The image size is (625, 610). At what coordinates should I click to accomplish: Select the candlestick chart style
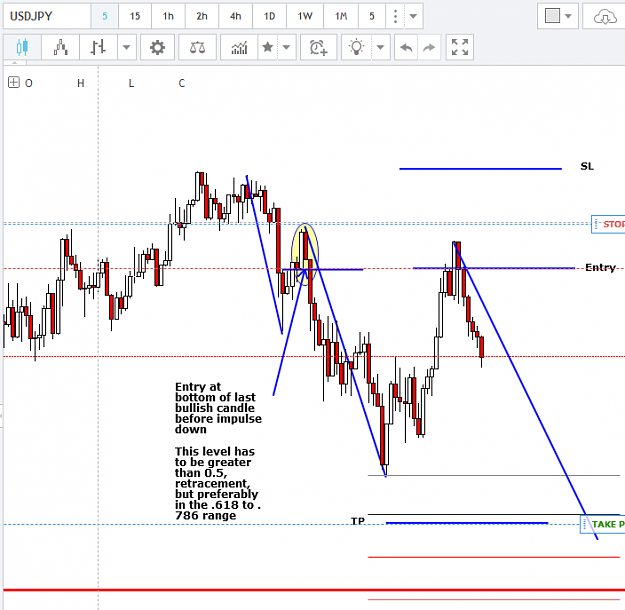click(x=22, y=47)
